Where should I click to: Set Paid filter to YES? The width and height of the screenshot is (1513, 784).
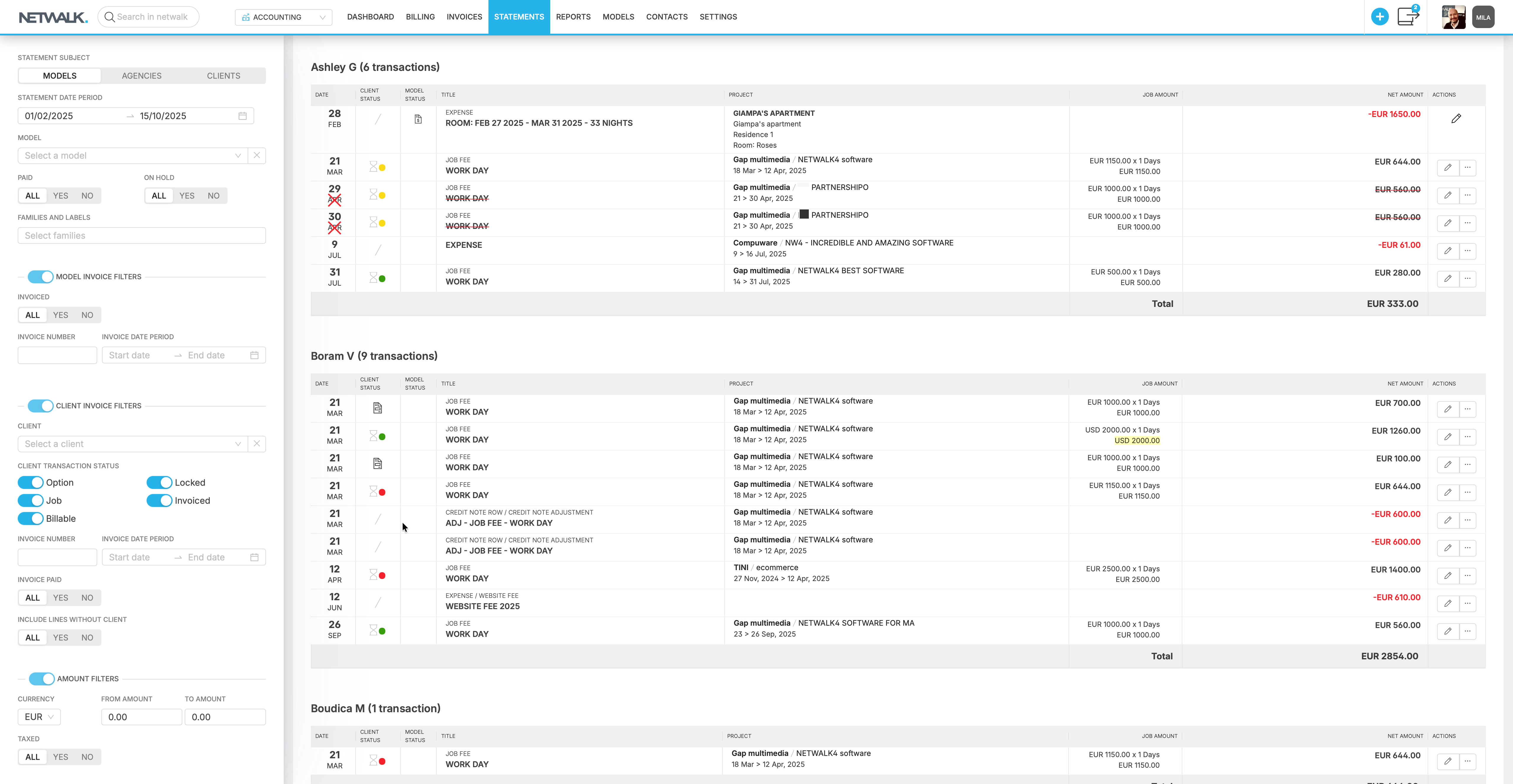(x=61, y=196)
